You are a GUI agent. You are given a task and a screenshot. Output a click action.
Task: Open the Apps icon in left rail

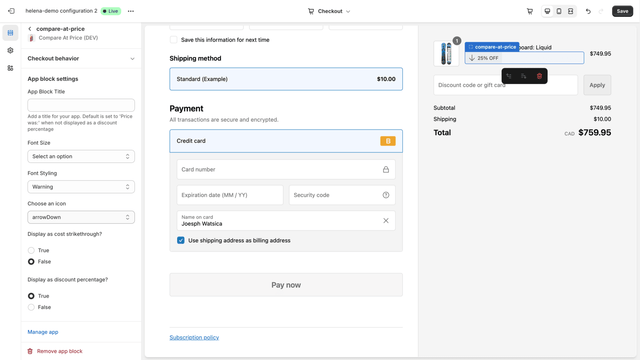tap(10, 68)
